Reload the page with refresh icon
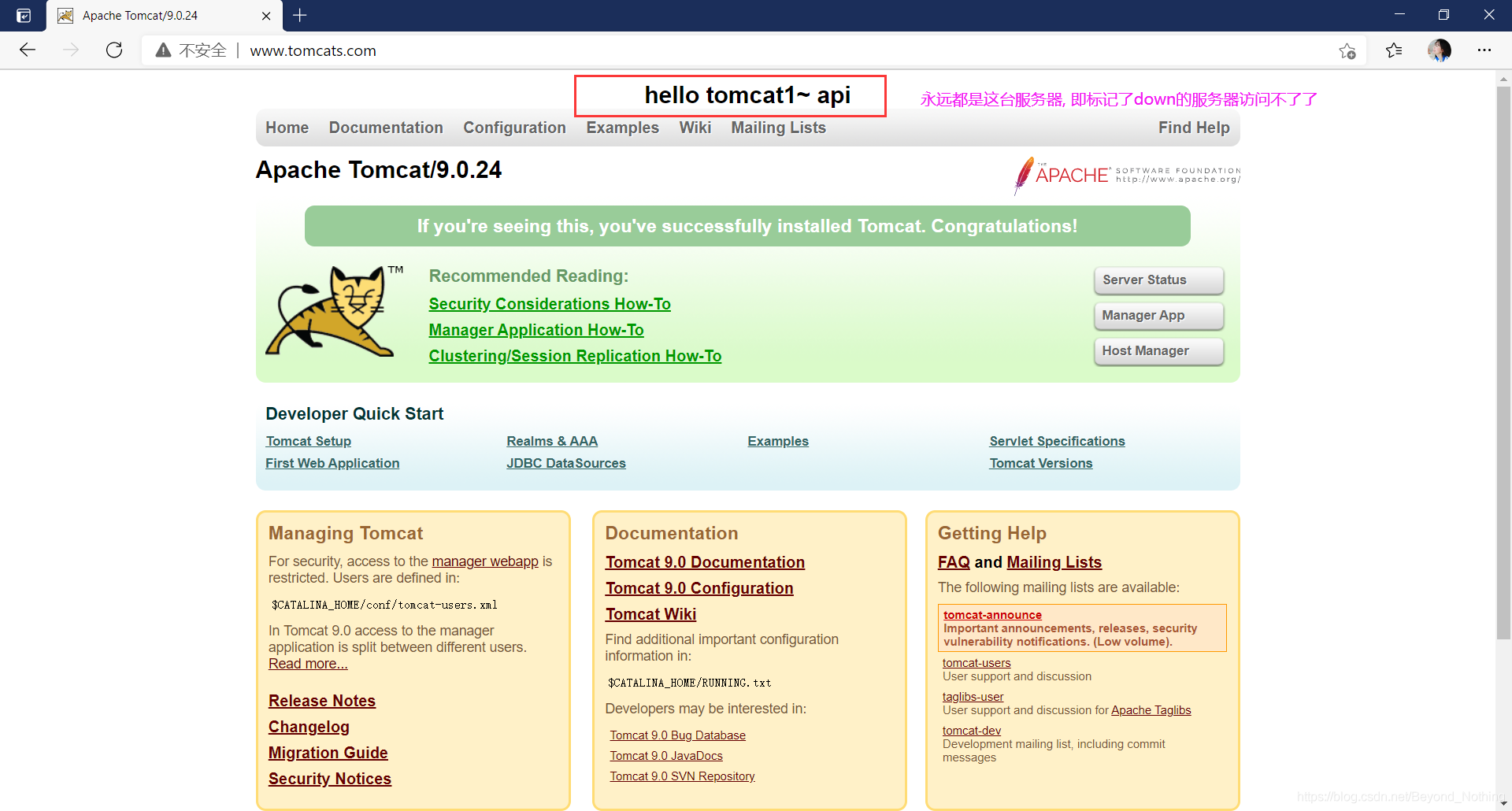Screen dimensions: 1512x811 click(114, 50)
